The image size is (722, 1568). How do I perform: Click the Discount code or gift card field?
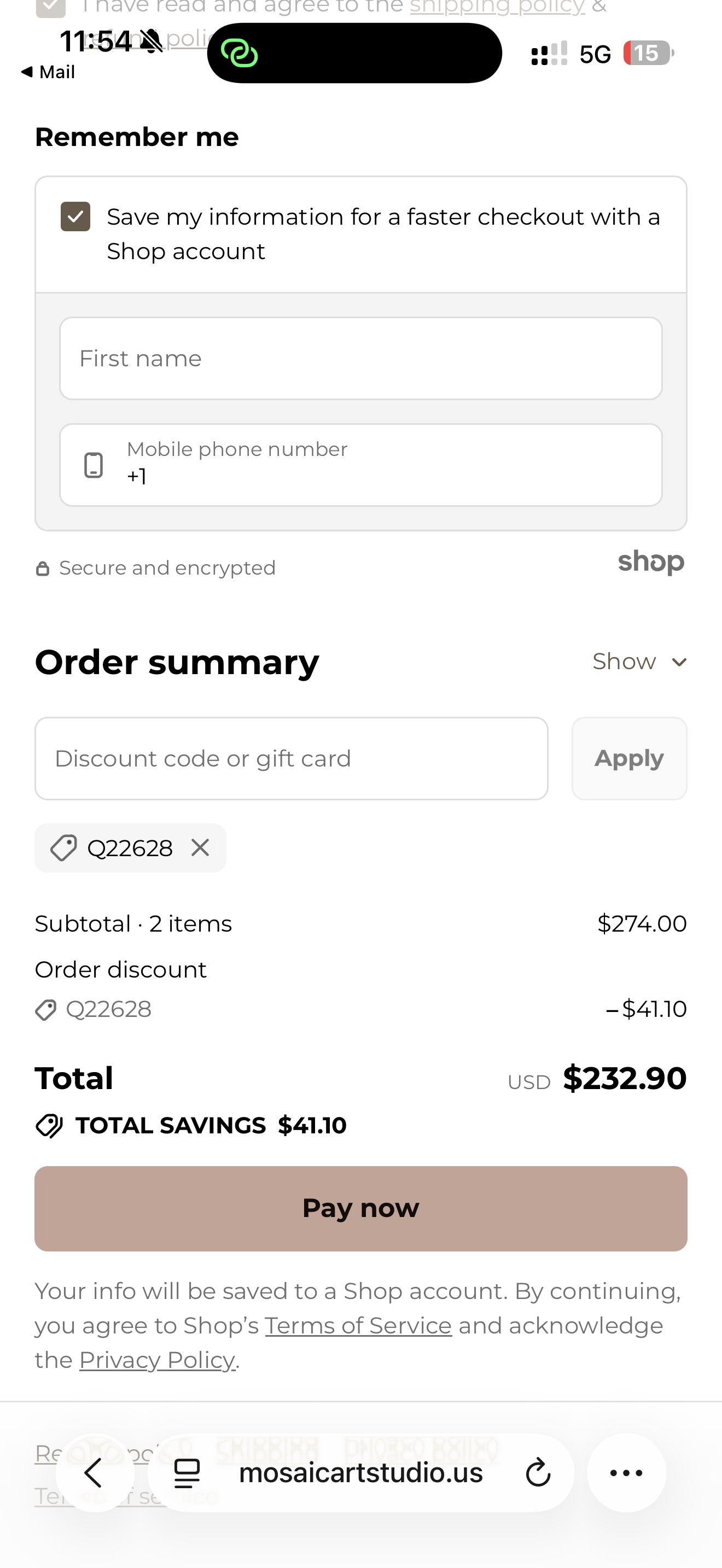coord(291,758)
